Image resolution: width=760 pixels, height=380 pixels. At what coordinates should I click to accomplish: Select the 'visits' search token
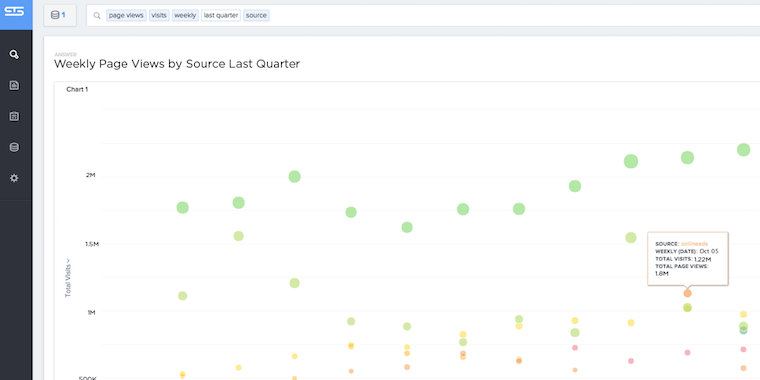159,16
